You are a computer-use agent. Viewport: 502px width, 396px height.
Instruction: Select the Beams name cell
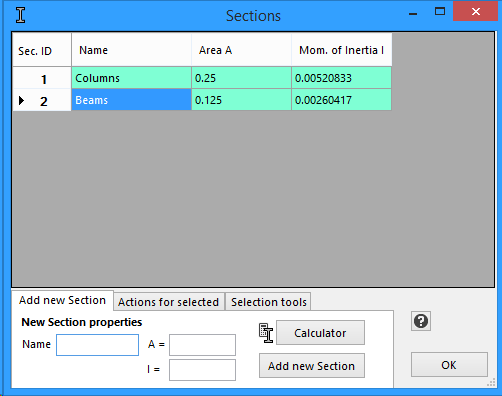(131, 100)
